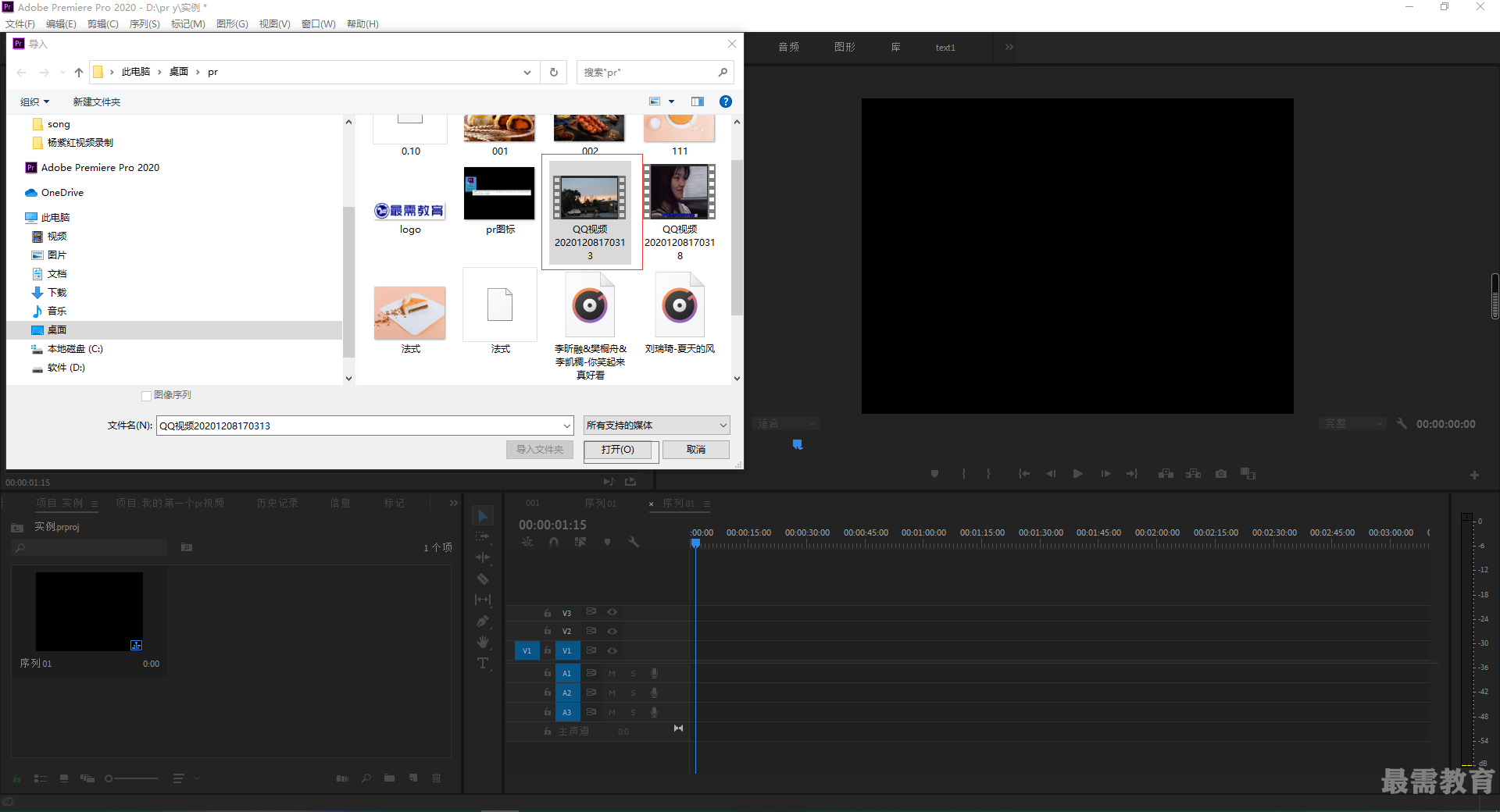The image size is (1500, 812).
Task: Switch project panel to icon view
Action: [x=64, y=778]
